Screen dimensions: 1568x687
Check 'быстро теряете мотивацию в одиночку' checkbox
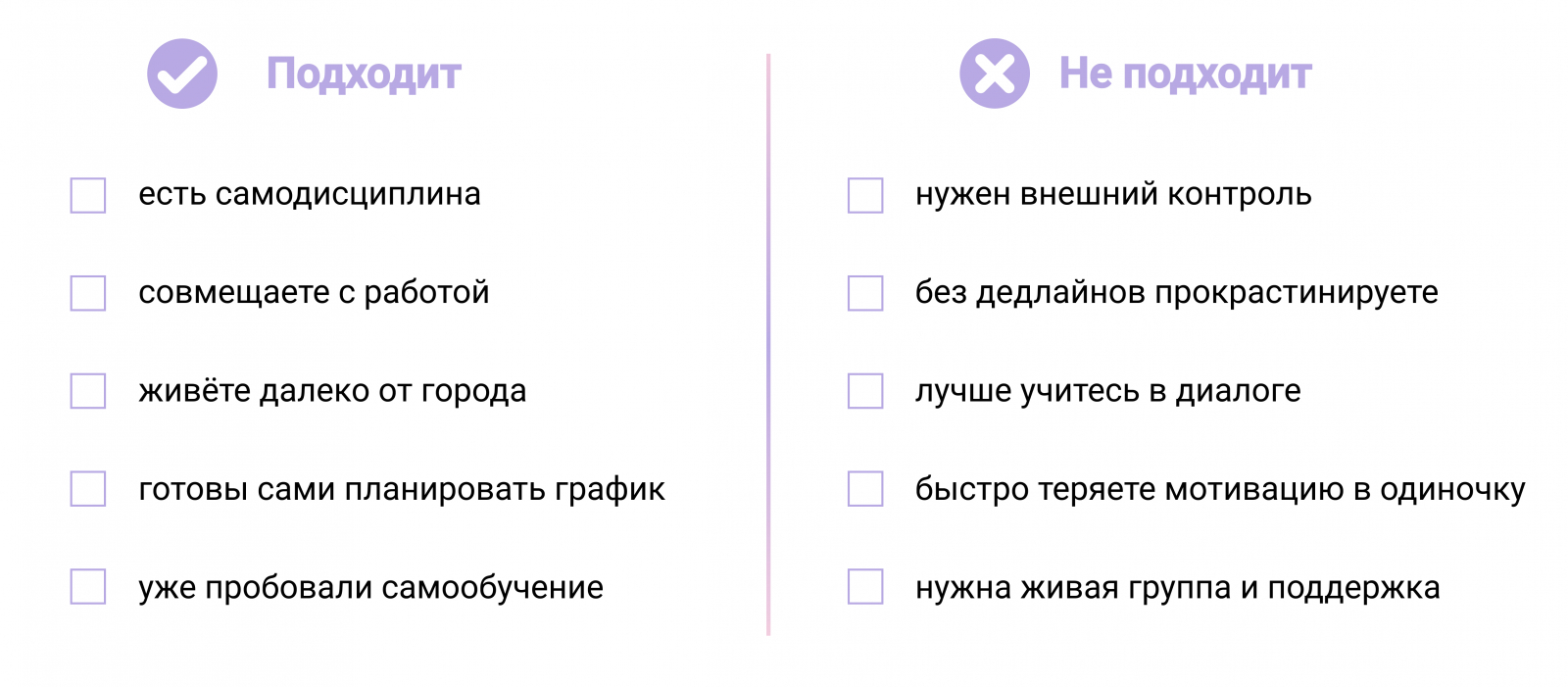(x=865, y=489)
